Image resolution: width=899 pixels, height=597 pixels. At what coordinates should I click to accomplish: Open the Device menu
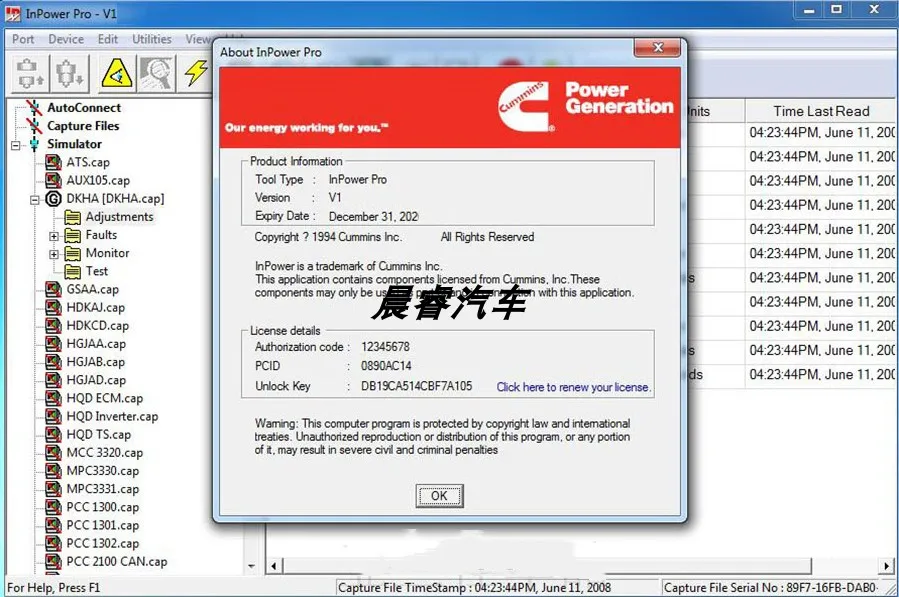click(x=66, y=38)
